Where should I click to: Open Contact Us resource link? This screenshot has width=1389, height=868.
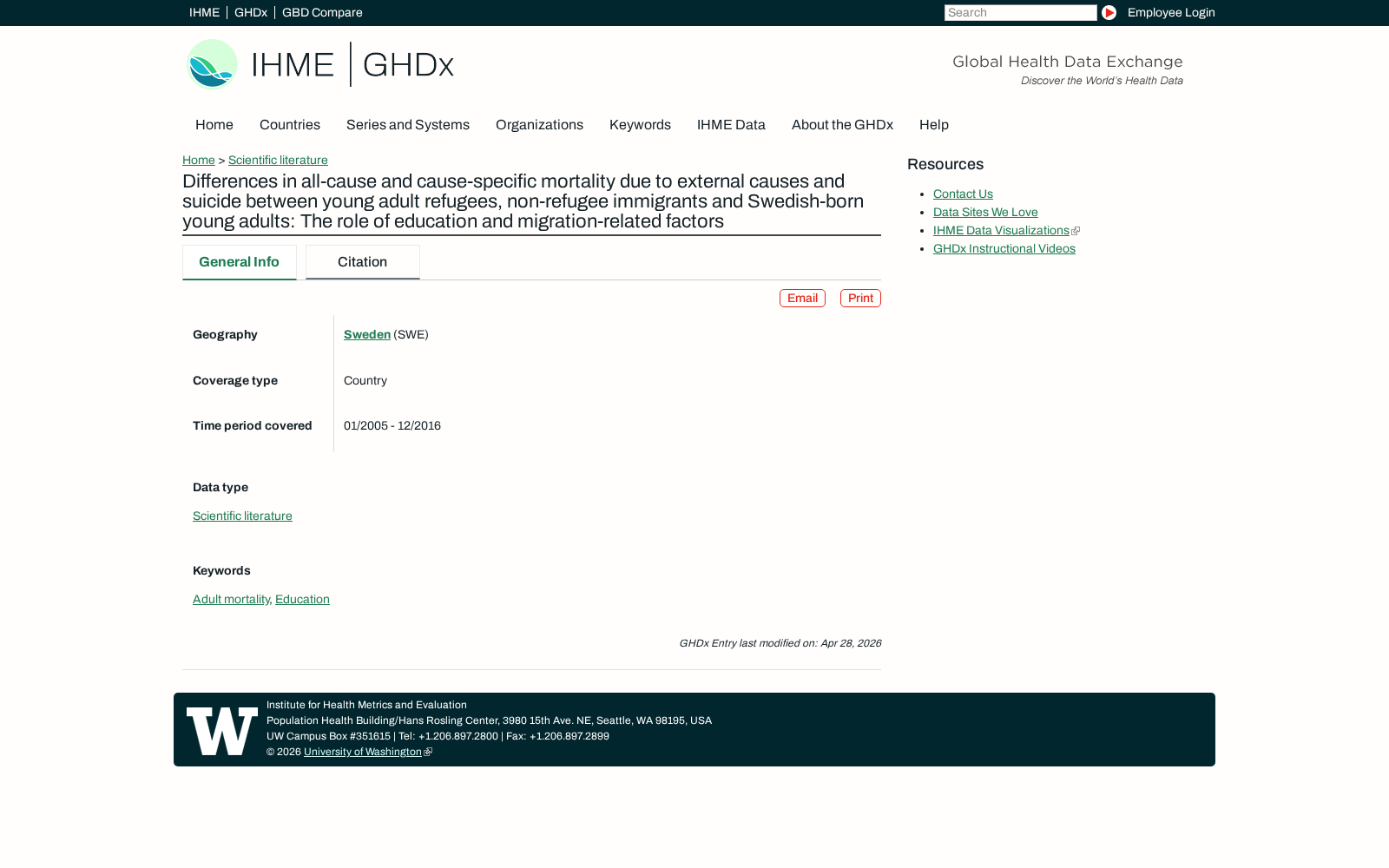[x=963, y=194]
